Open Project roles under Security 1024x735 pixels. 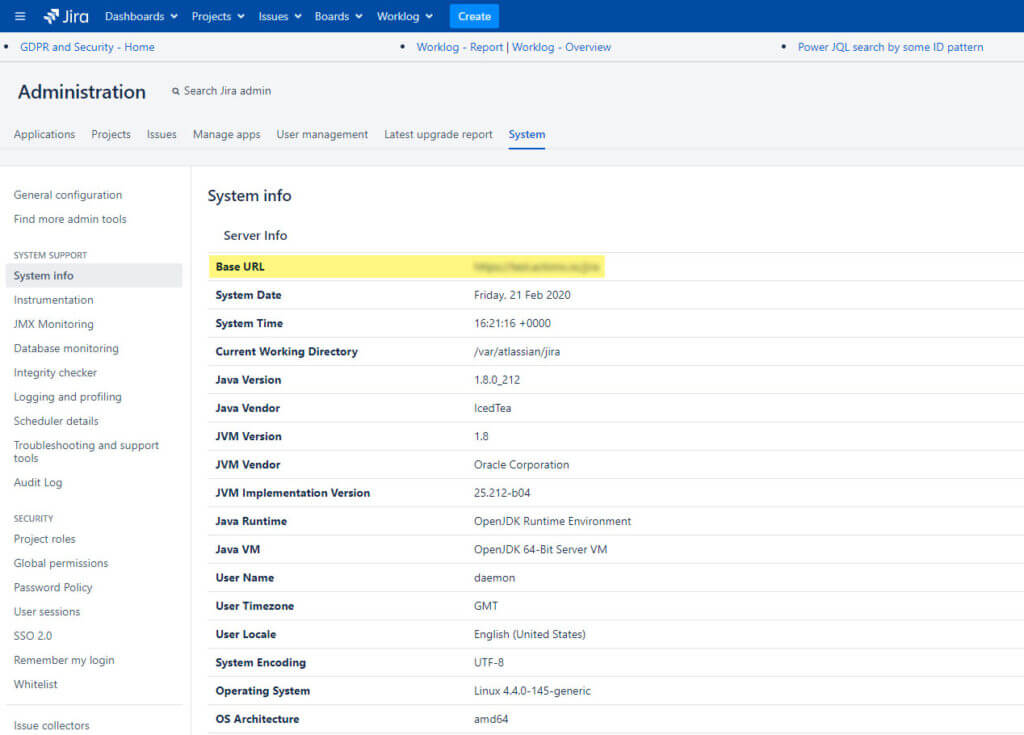(44, 539)
